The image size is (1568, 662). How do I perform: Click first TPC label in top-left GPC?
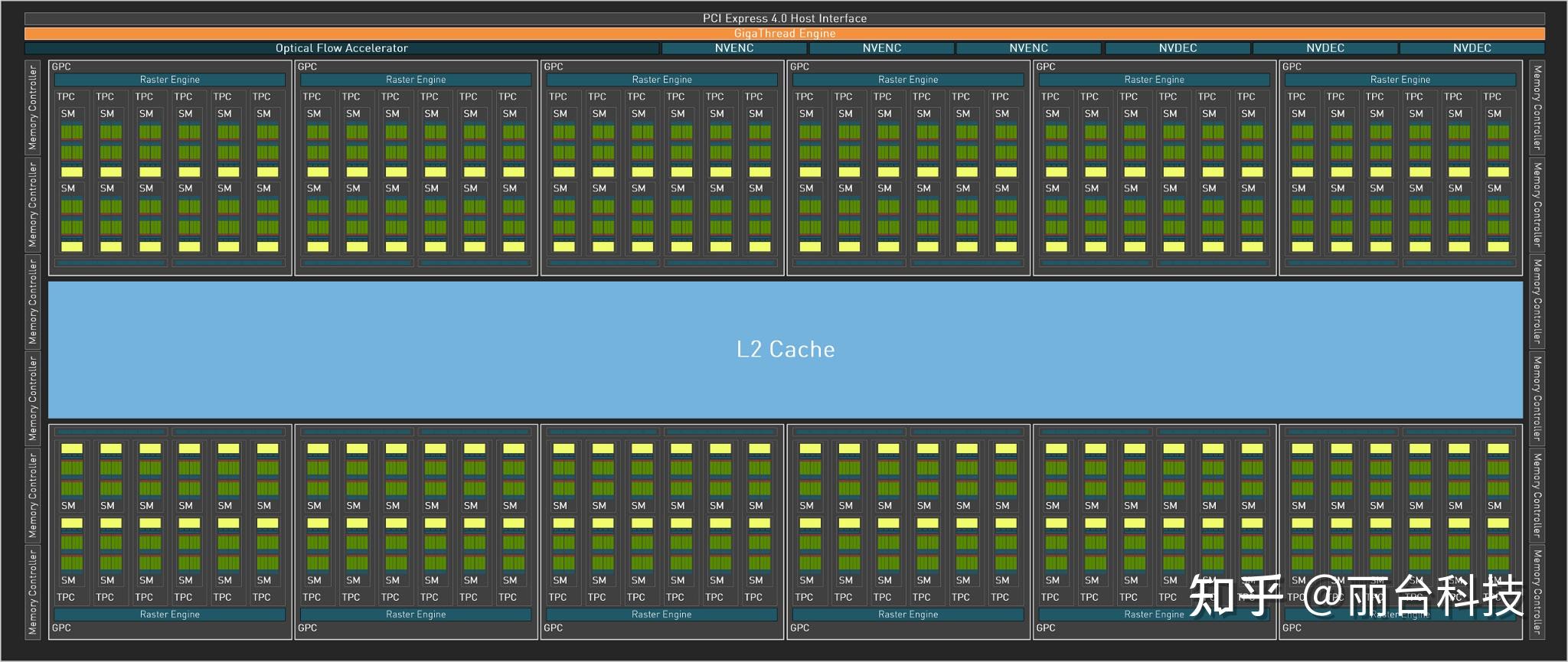point(66,96)
